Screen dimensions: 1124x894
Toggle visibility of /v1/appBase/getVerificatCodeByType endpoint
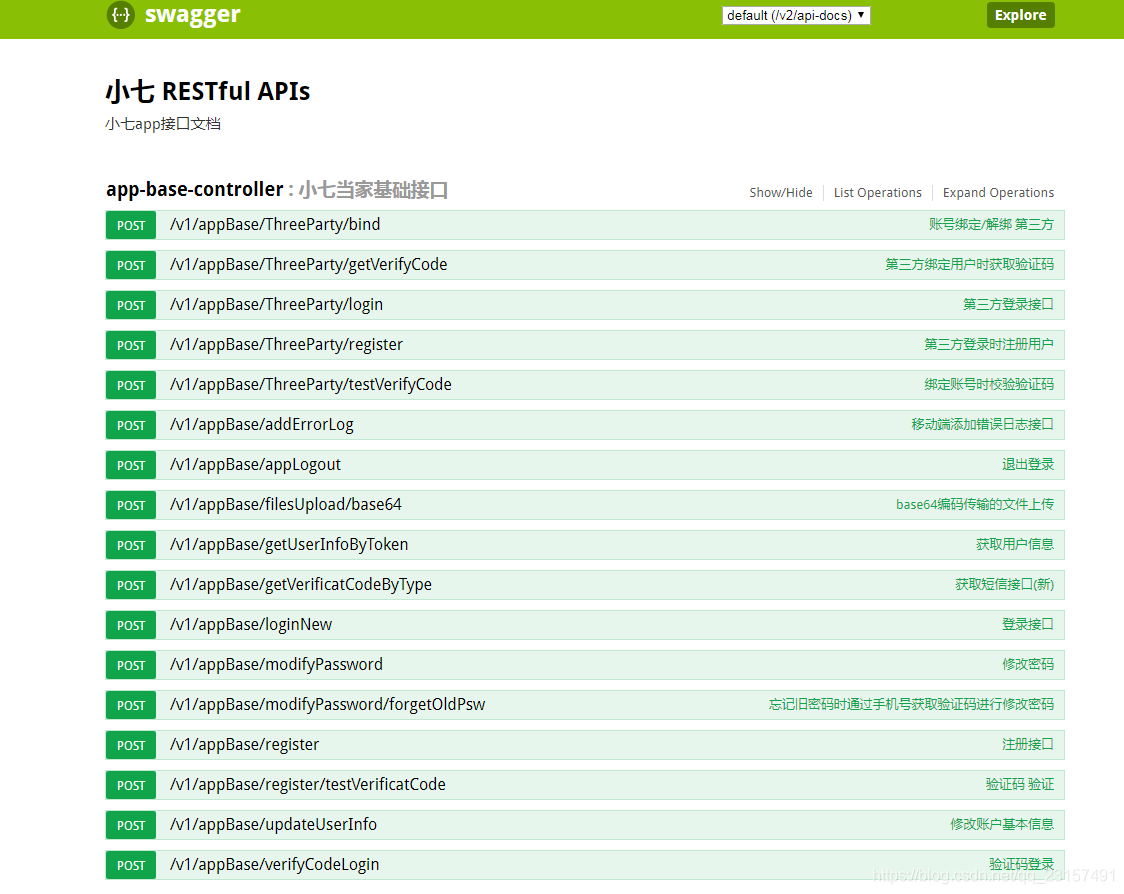(x=300, y=584)
